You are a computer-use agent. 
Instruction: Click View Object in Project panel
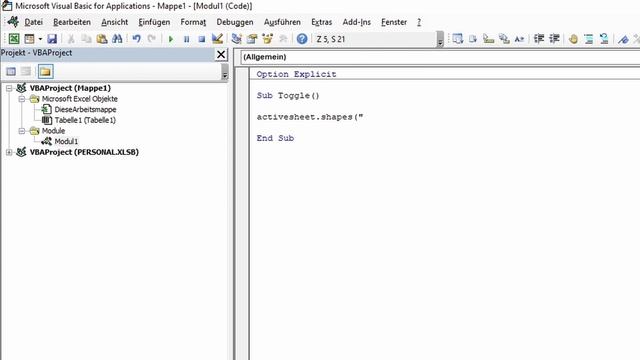pyautogui.click(x=26, y=71)
